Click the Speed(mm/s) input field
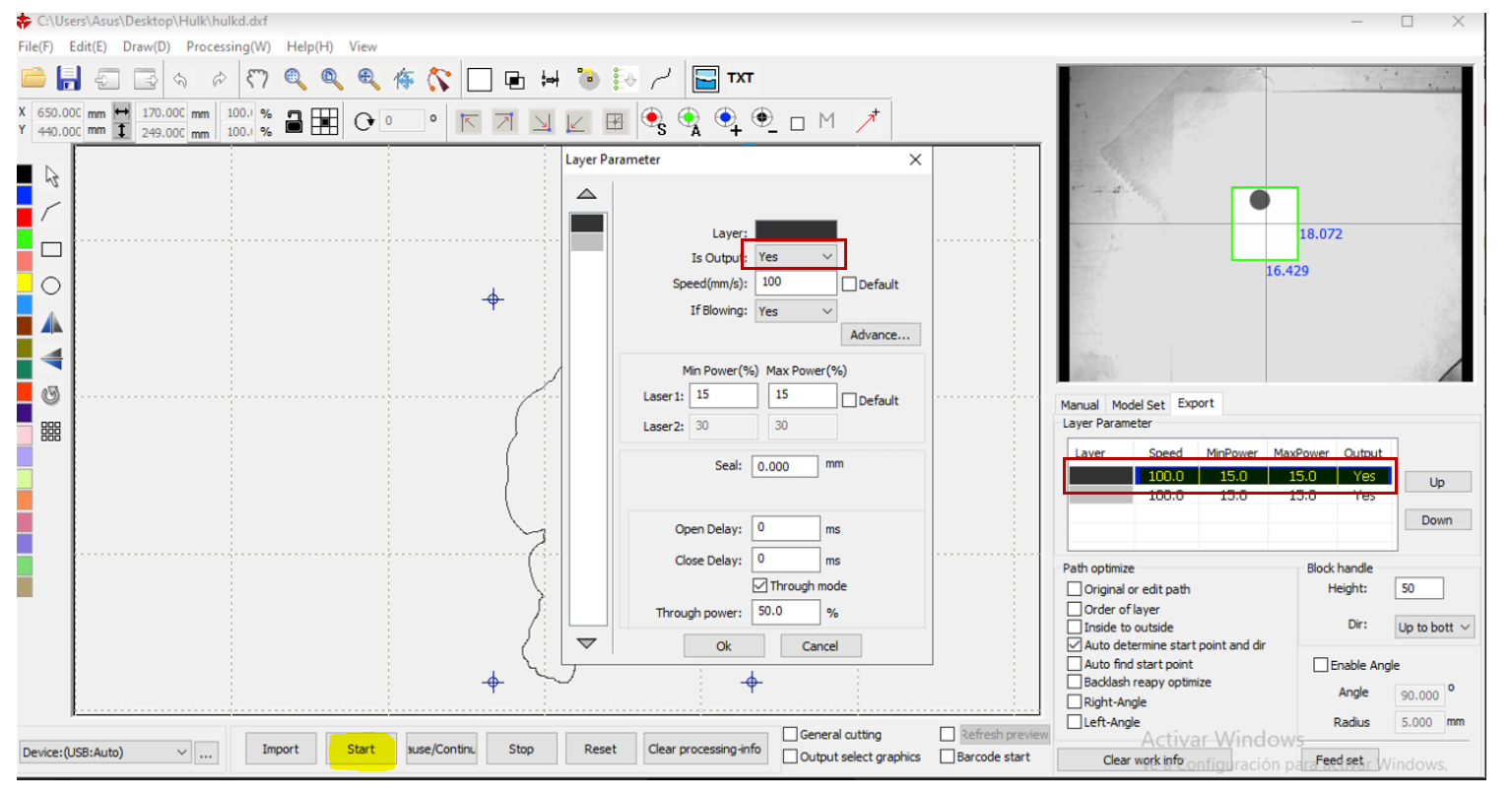 [795, 283]
